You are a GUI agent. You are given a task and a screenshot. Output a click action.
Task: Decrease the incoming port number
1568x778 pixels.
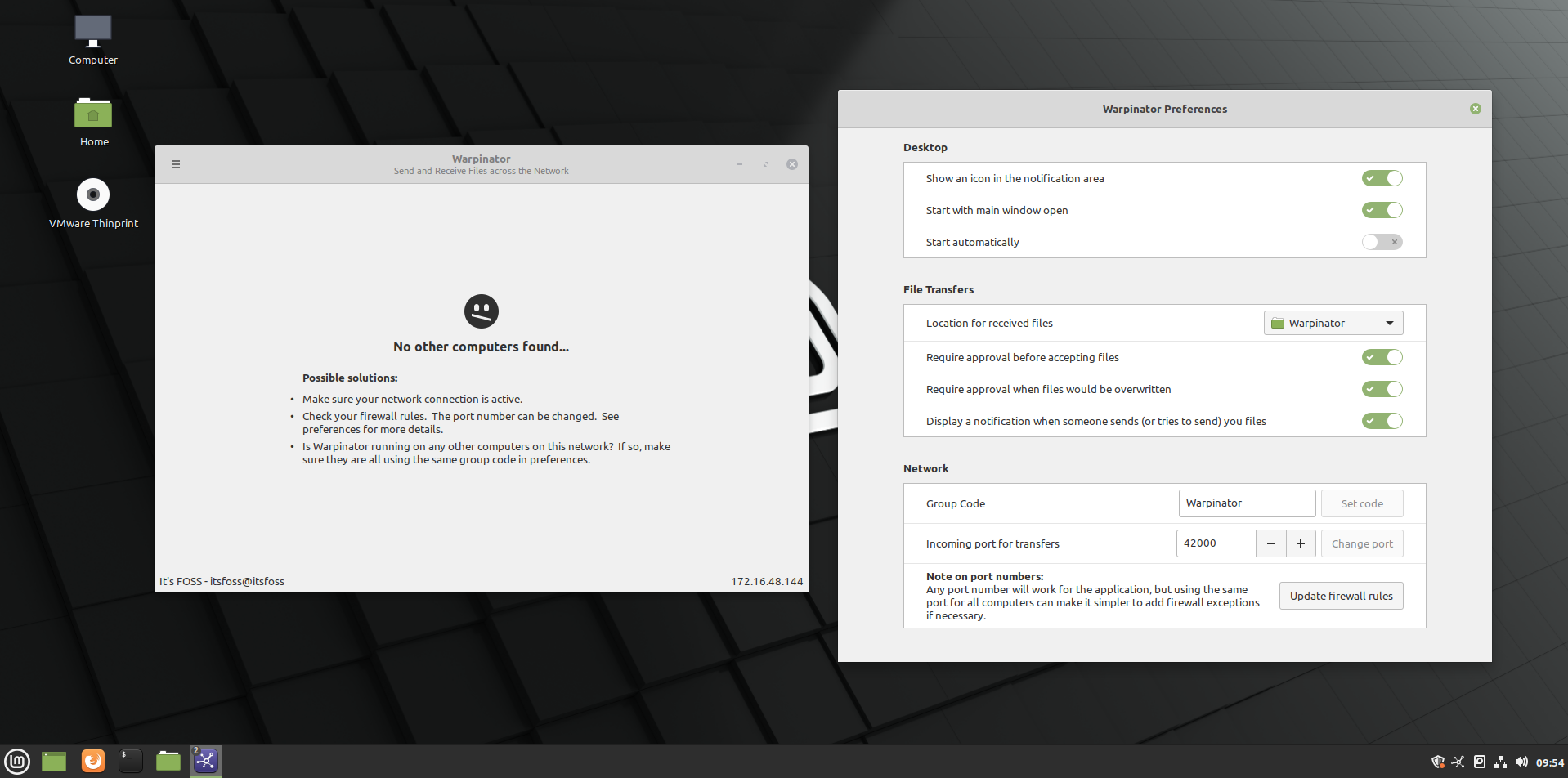(x=1271, y=543)
